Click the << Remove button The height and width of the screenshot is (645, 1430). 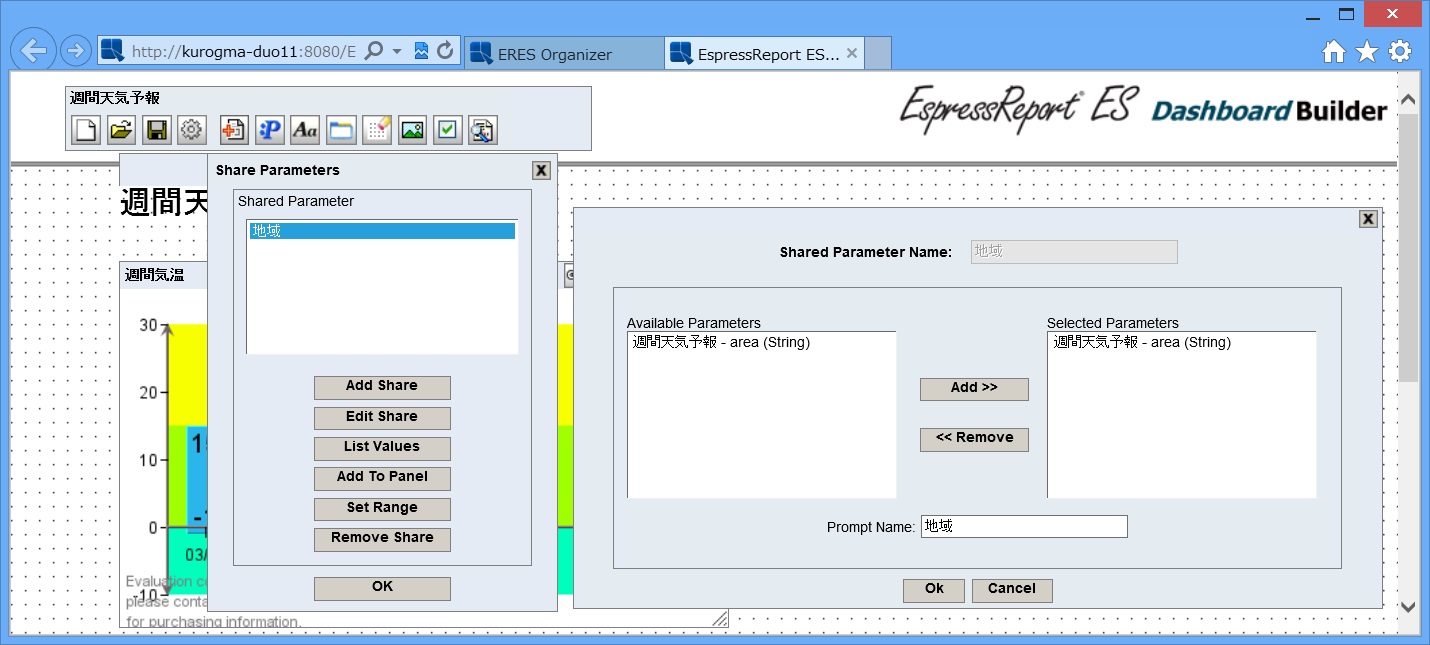click(974, 439)
